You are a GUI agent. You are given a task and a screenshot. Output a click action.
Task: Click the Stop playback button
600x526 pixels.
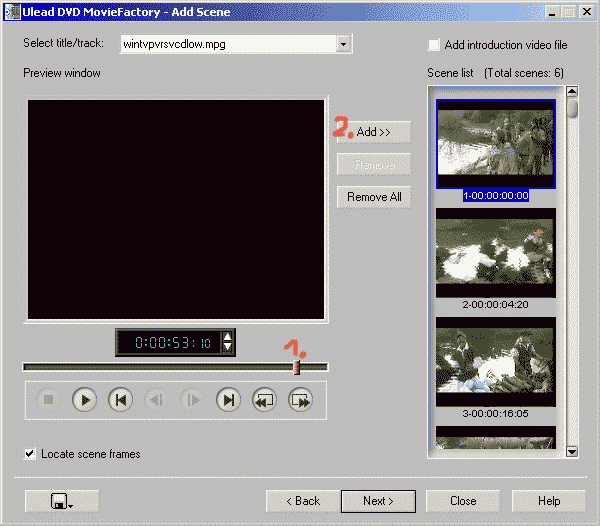48,400
